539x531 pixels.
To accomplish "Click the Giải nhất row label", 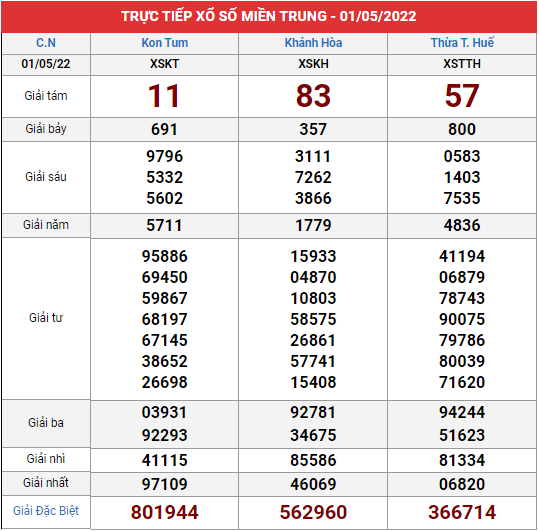I will pos(46,483).
